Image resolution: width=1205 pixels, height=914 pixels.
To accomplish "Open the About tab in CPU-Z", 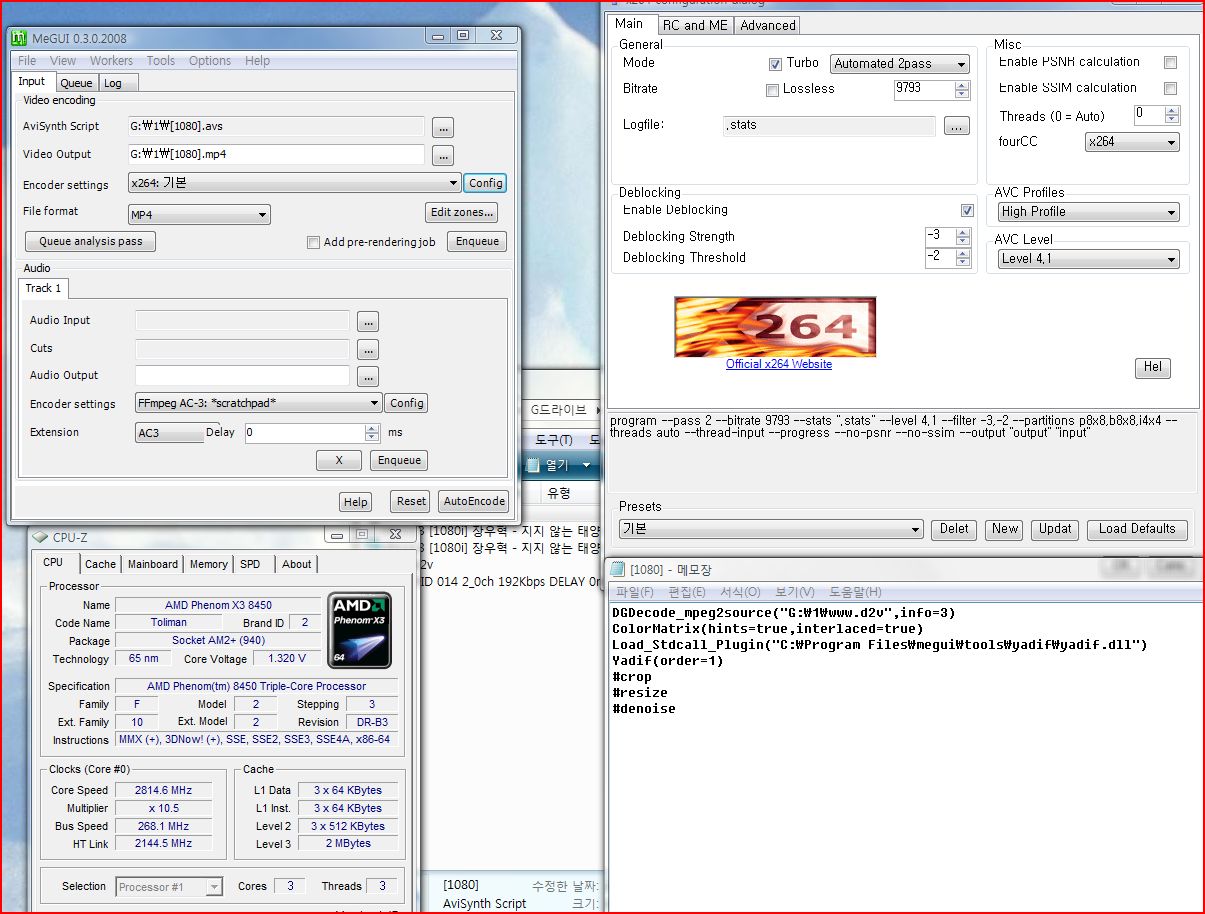I will (x=297, y=564).
